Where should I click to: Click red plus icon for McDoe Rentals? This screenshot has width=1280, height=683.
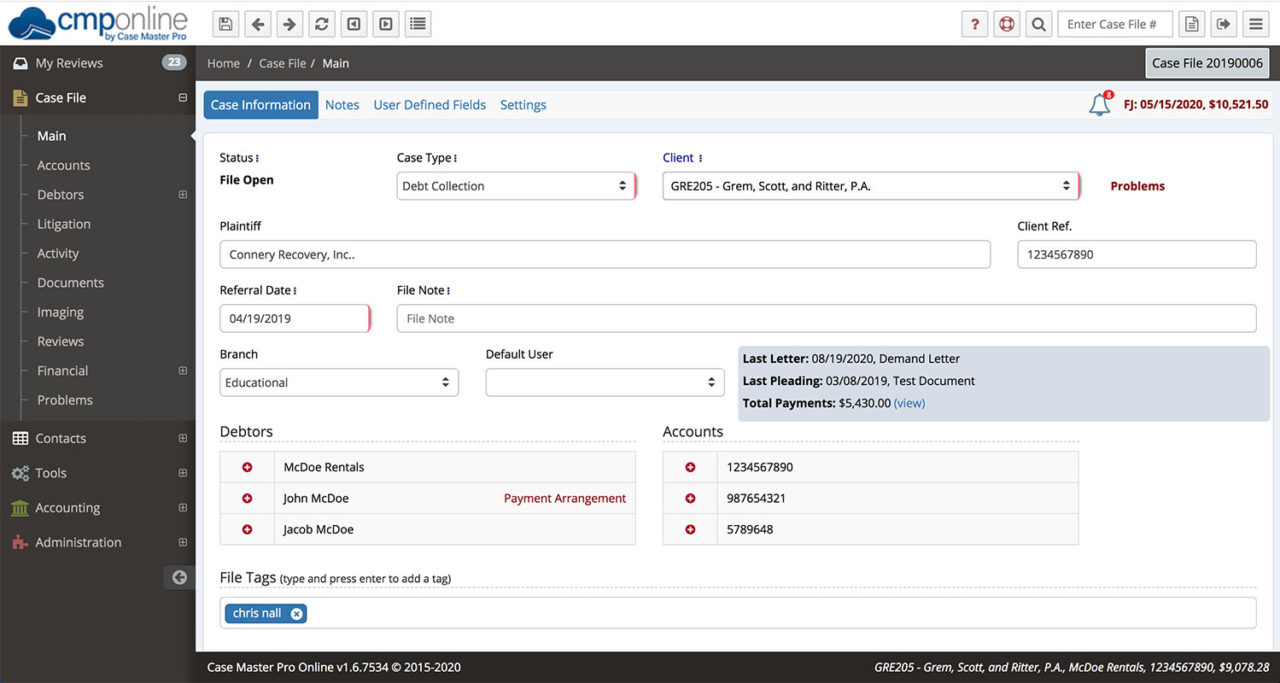tap(247, 467)
